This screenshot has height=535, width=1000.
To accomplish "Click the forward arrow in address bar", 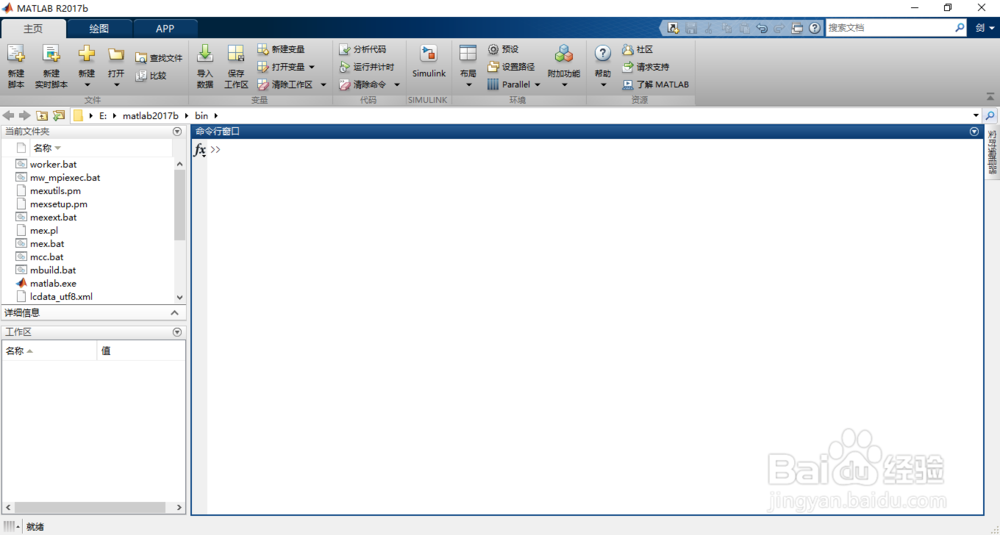I will click(24, 115).
